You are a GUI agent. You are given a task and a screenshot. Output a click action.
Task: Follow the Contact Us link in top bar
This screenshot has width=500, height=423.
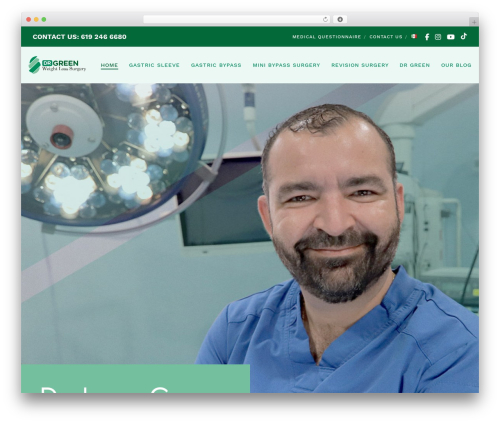386,37
